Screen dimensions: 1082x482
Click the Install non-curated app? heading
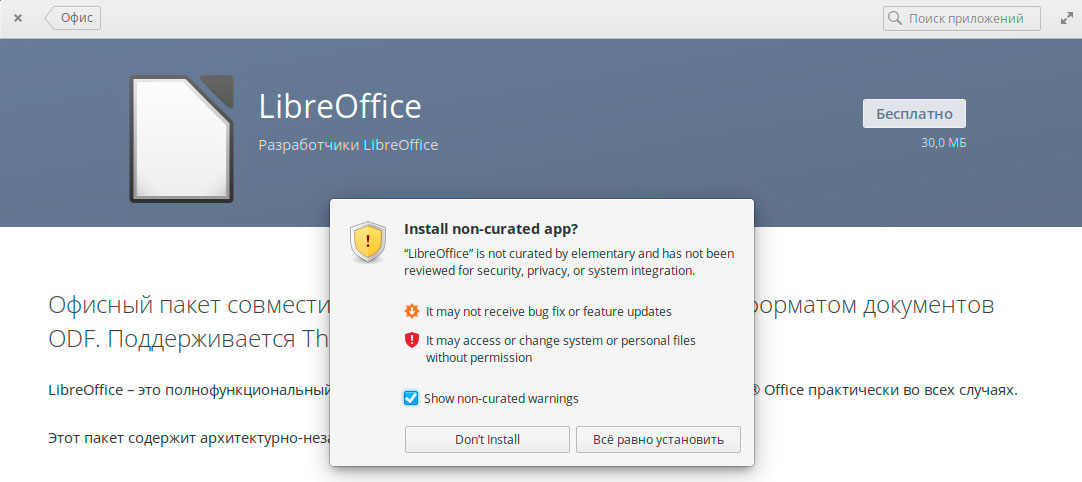click(490, 228)
